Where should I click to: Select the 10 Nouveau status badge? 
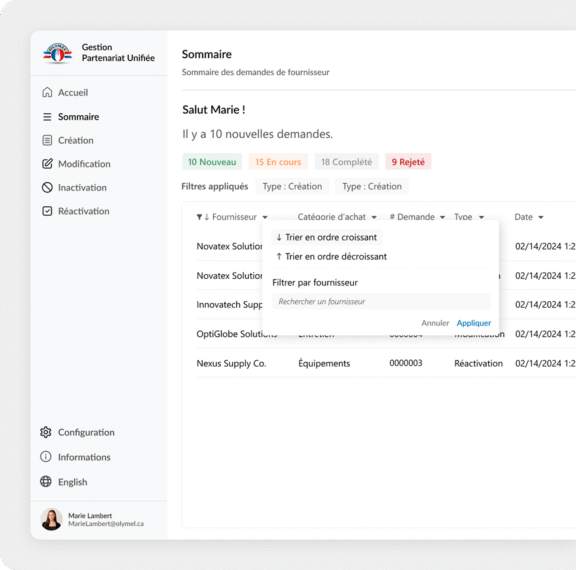(x=212, y=162)
